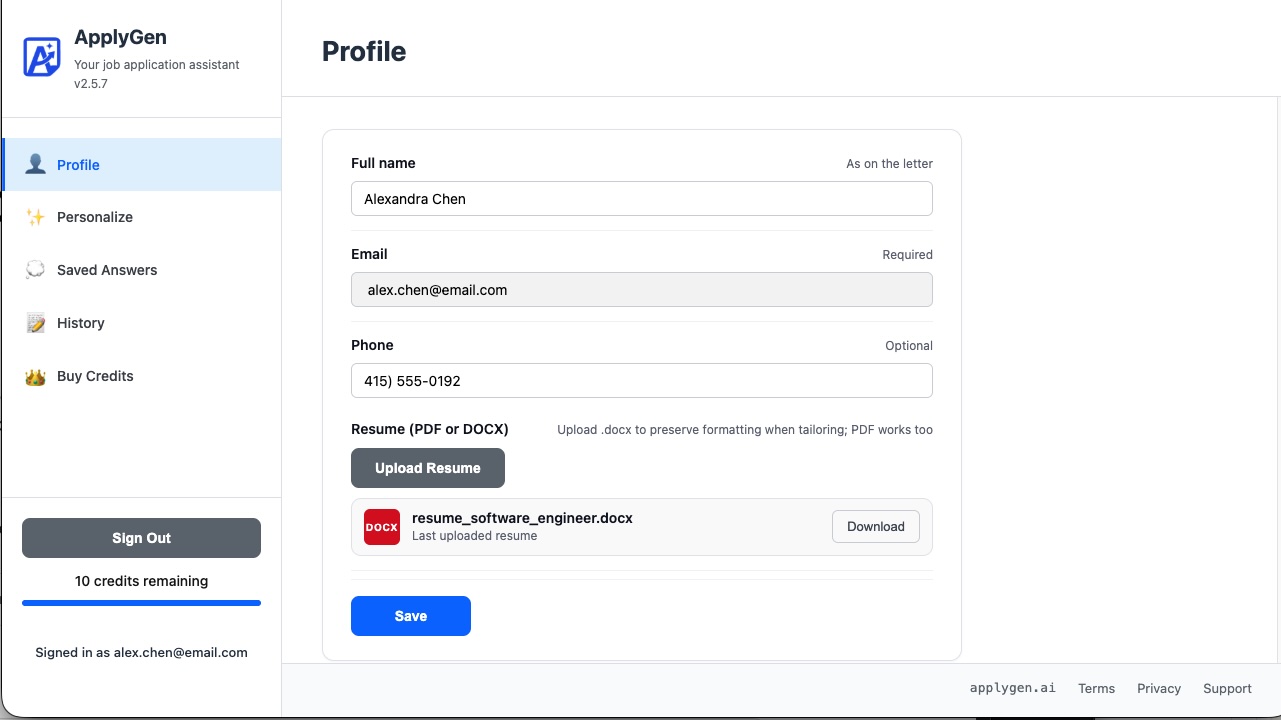The height and width of the screenshot is (720, 1281).
Task: Click the 'Last uploaded resume' caption
Action: coord(474,536)
